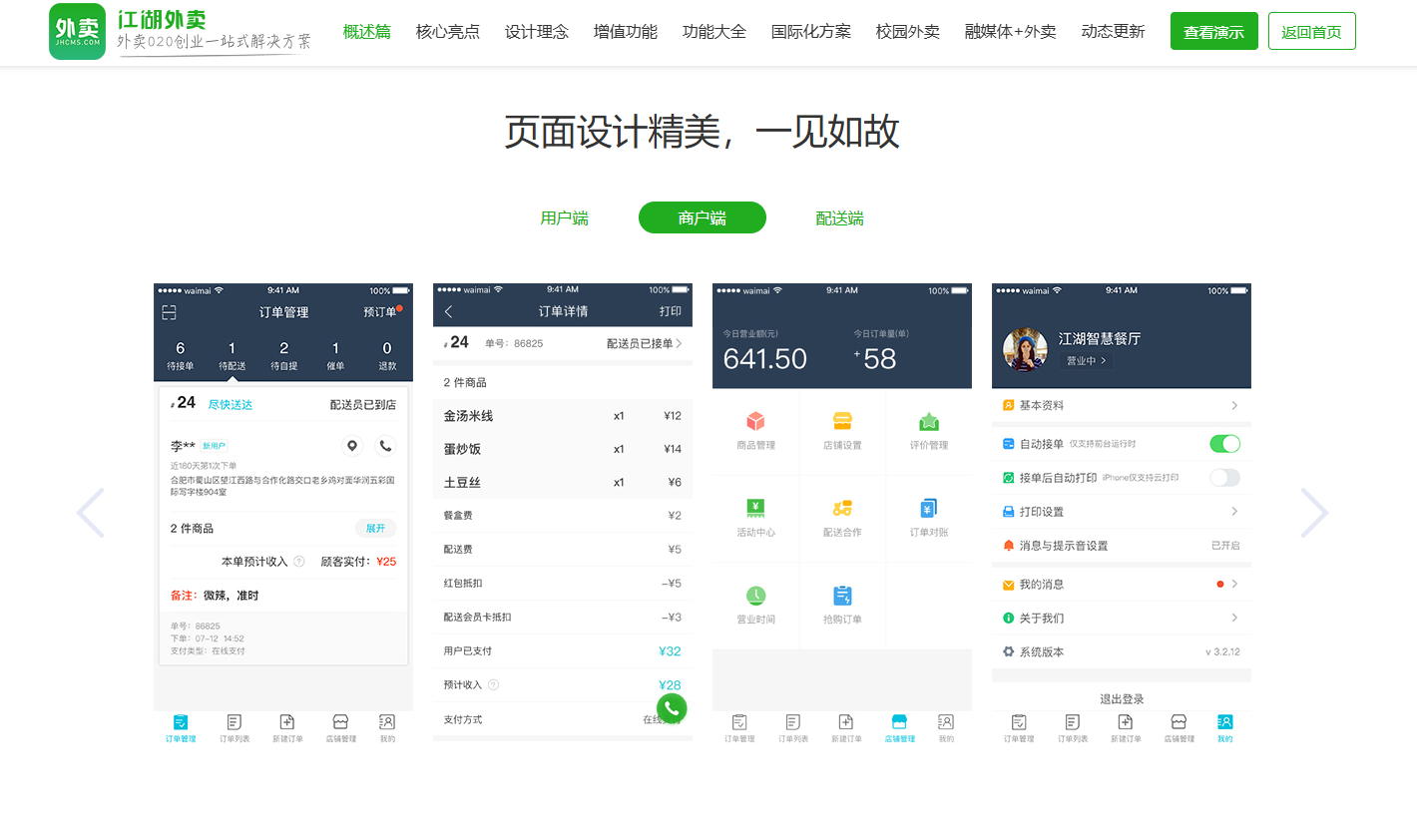Click the 外卖 green logo icon

point(77,32)
